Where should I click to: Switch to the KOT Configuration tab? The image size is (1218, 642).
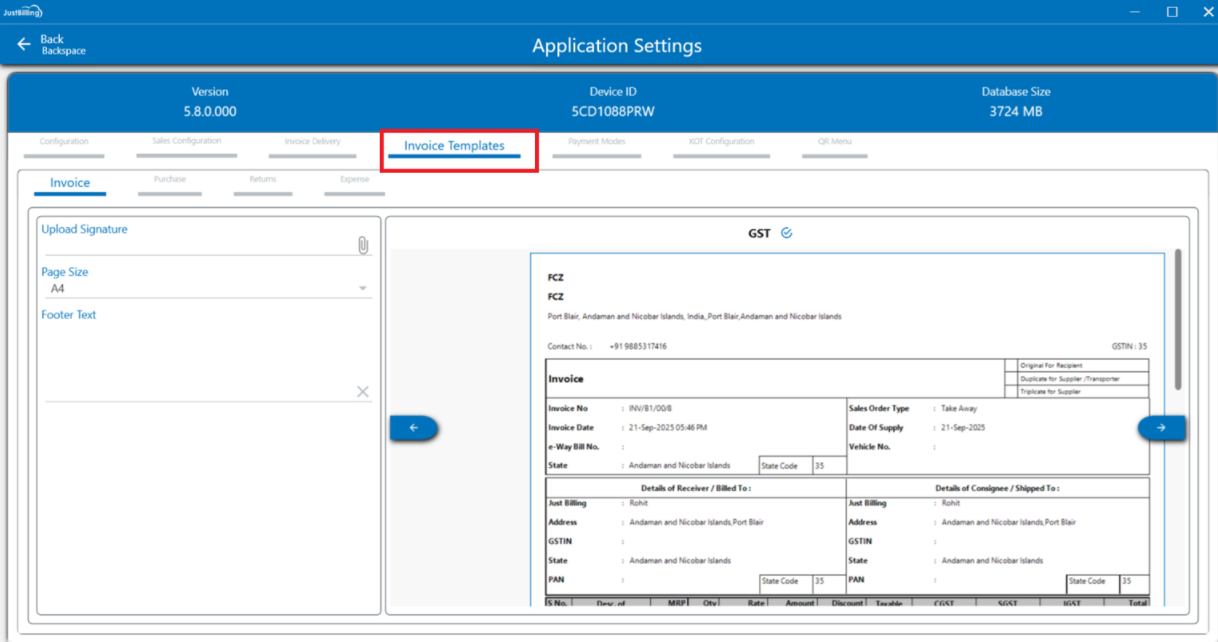(x=721, y=142)
